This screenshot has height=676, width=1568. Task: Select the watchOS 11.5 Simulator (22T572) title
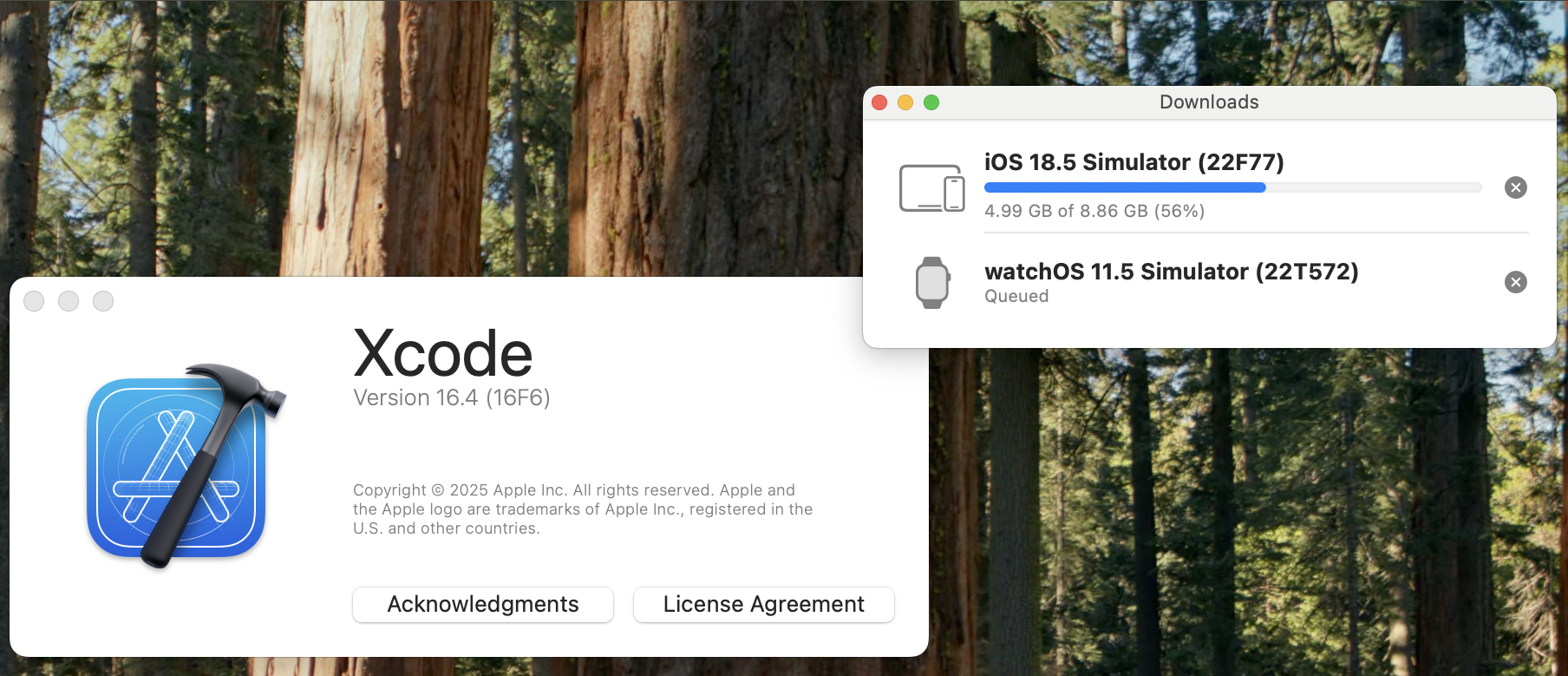click(x=1171, y=272)
